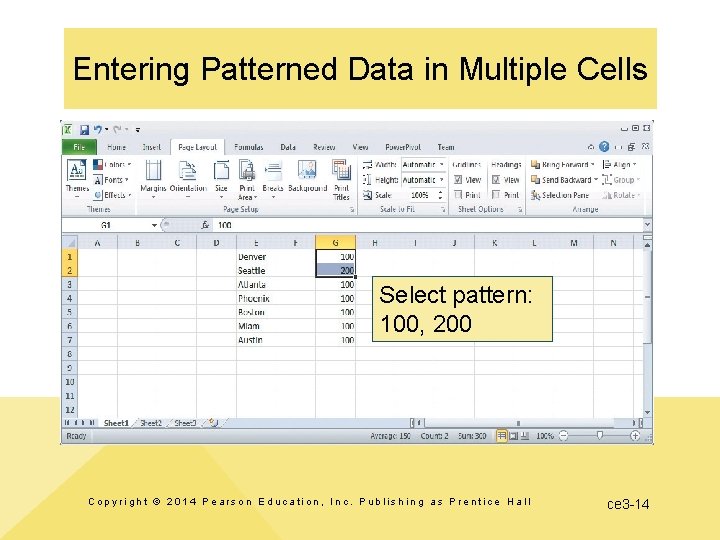Switch to the Formulas tab
This screenshot has height=540, width=720.
click(248, 147)
